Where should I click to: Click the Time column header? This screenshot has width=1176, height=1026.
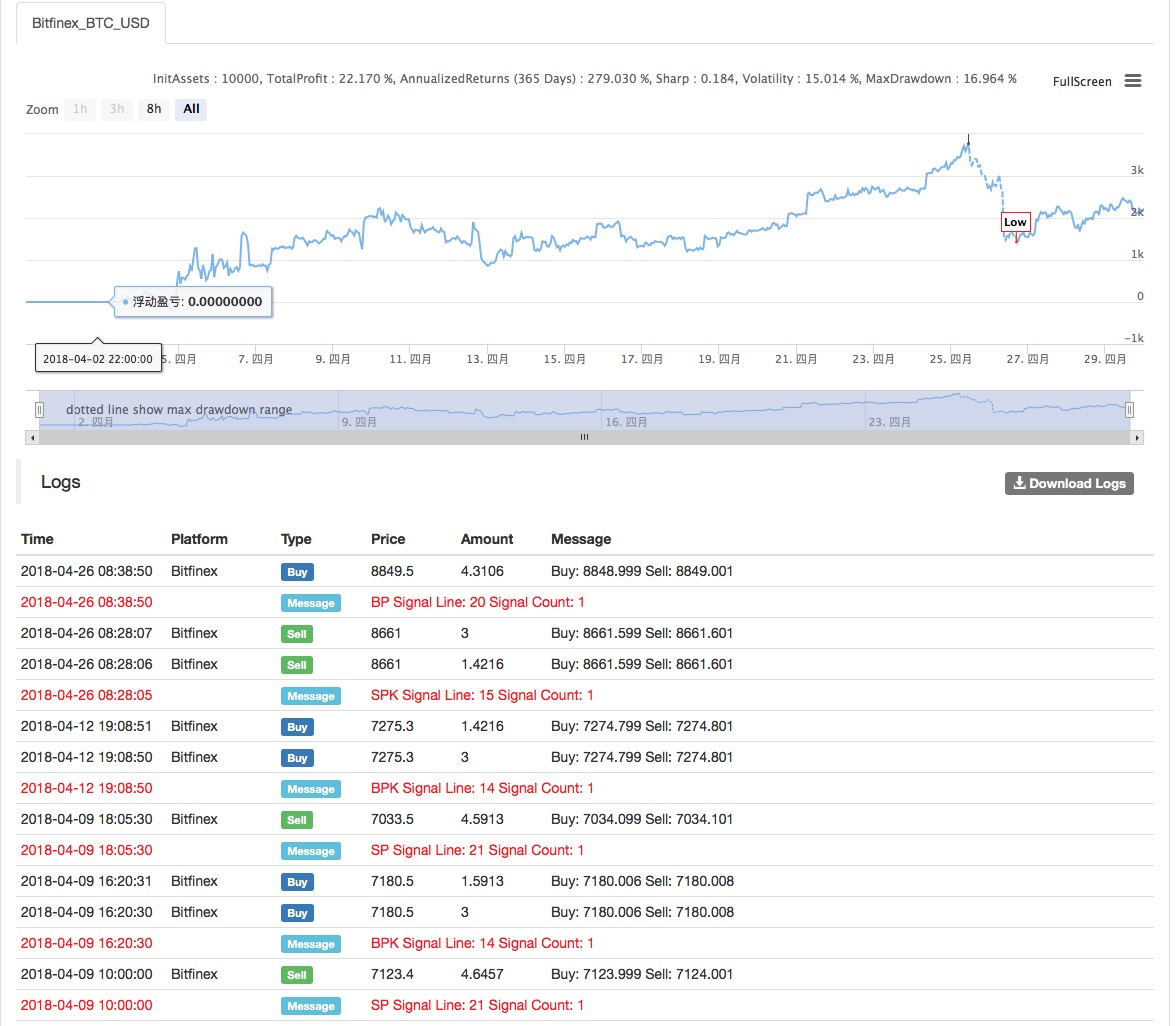(x=38, y=539)
